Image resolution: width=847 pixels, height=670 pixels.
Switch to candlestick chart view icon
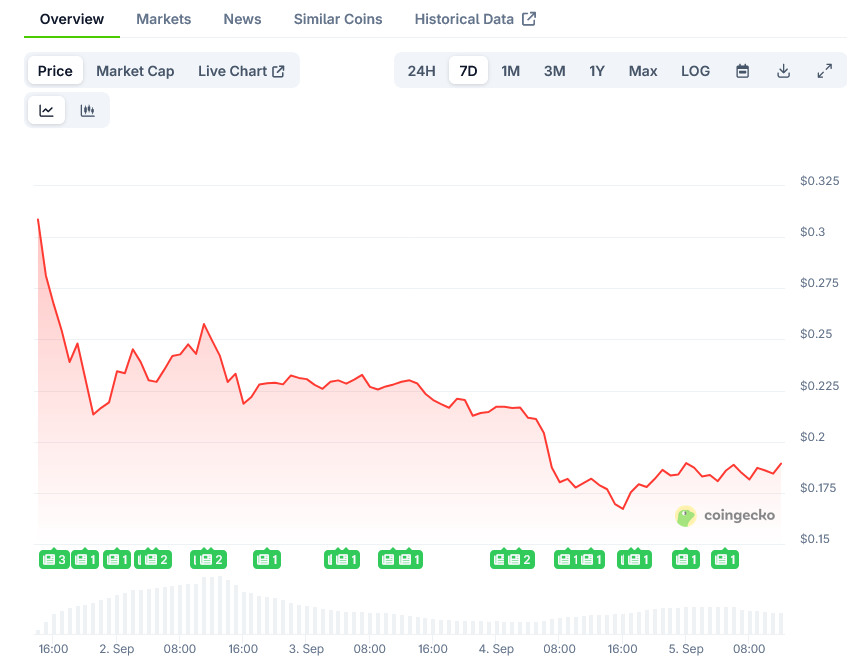(x=88, y=111)
